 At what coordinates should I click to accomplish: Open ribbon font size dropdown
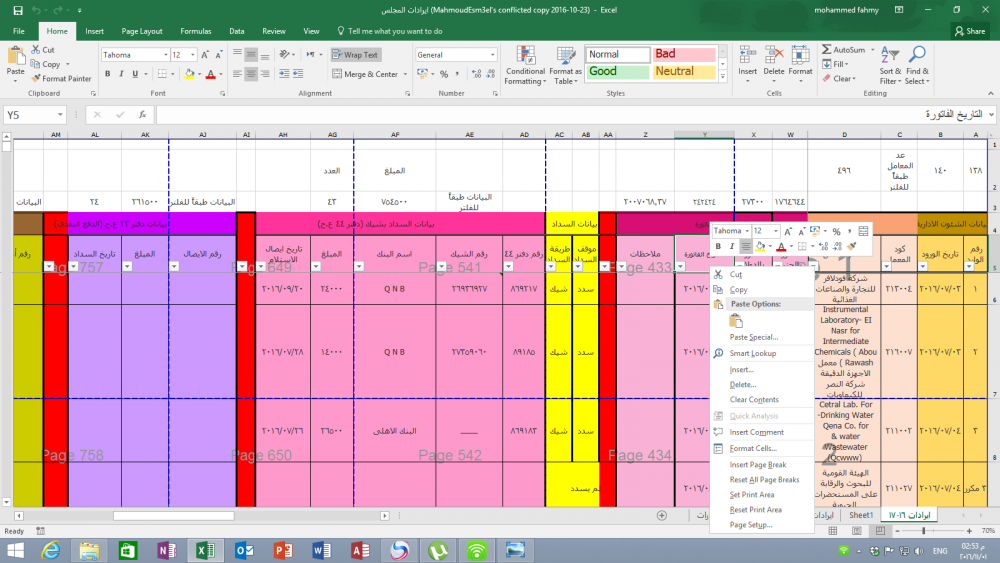point(193,55)
